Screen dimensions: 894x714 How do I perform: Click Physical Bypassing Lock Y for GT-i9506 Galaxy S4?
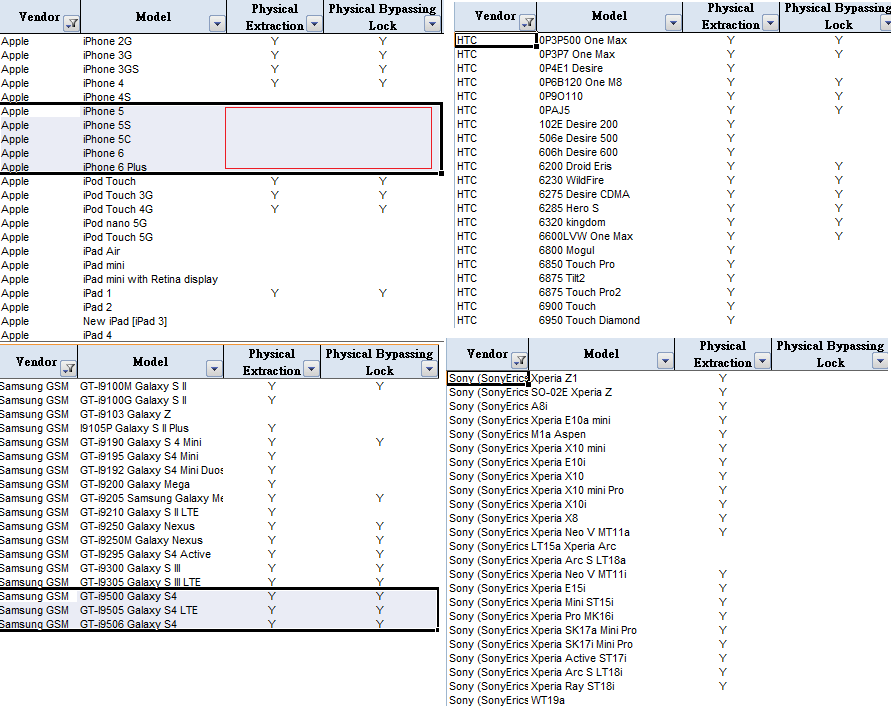pyautogui.click(x=380, y=624)
